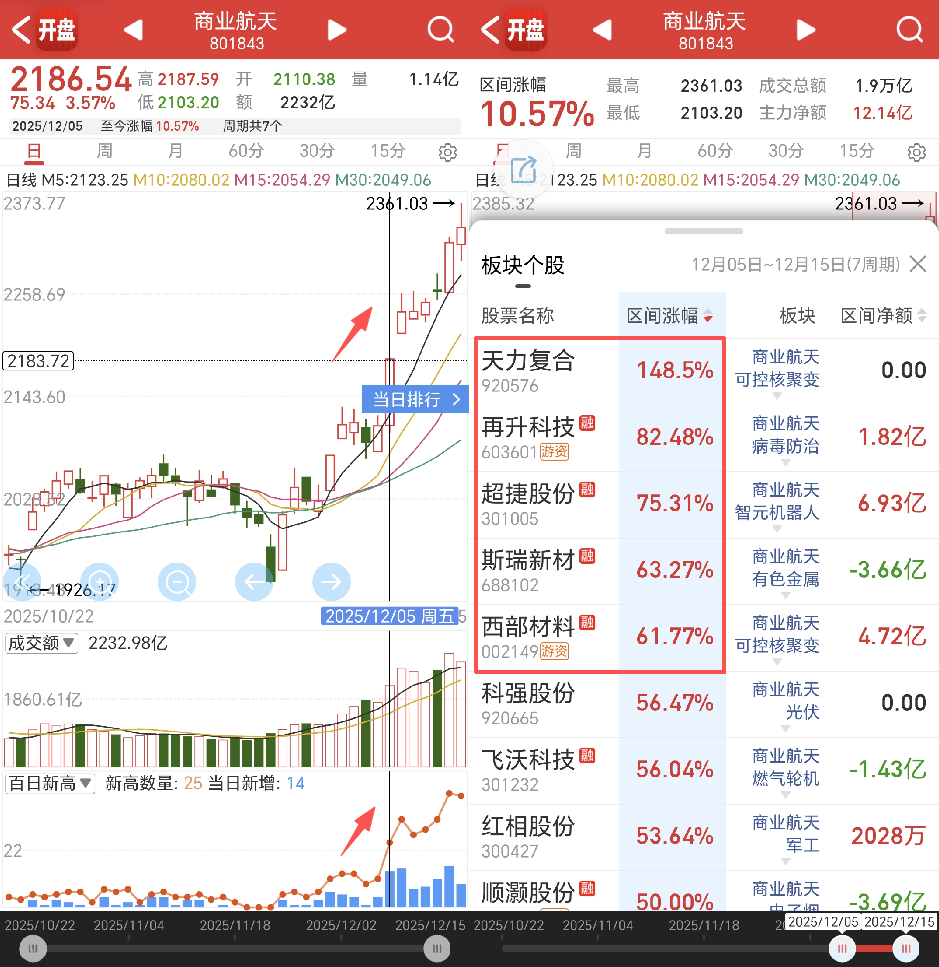Jump to chart start with the double-left arrow

point(23,581)
